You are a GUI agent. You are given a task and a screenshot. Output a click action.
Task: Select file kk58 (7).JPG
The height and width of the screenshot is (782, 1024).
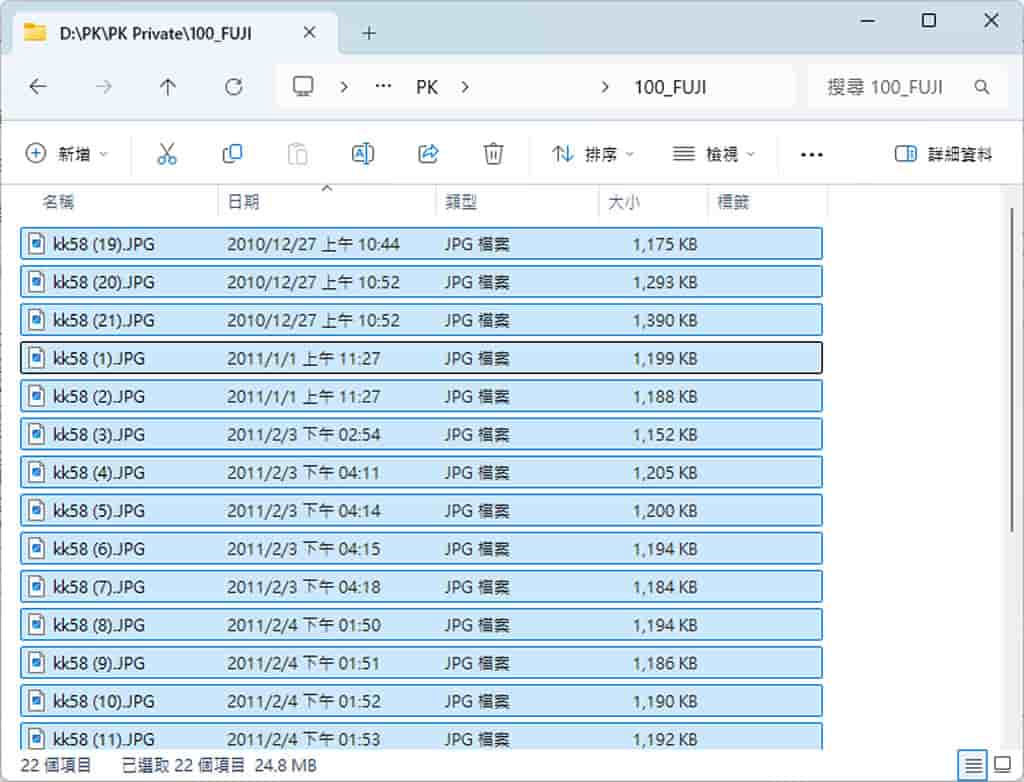421,587
